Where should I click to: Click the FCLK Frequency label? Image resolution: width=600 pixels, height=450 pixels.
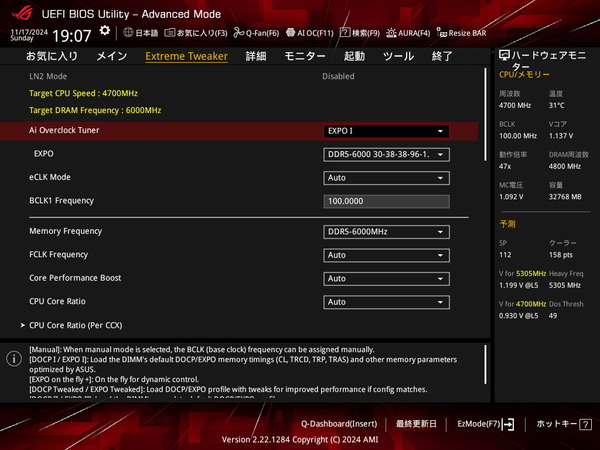59,254
